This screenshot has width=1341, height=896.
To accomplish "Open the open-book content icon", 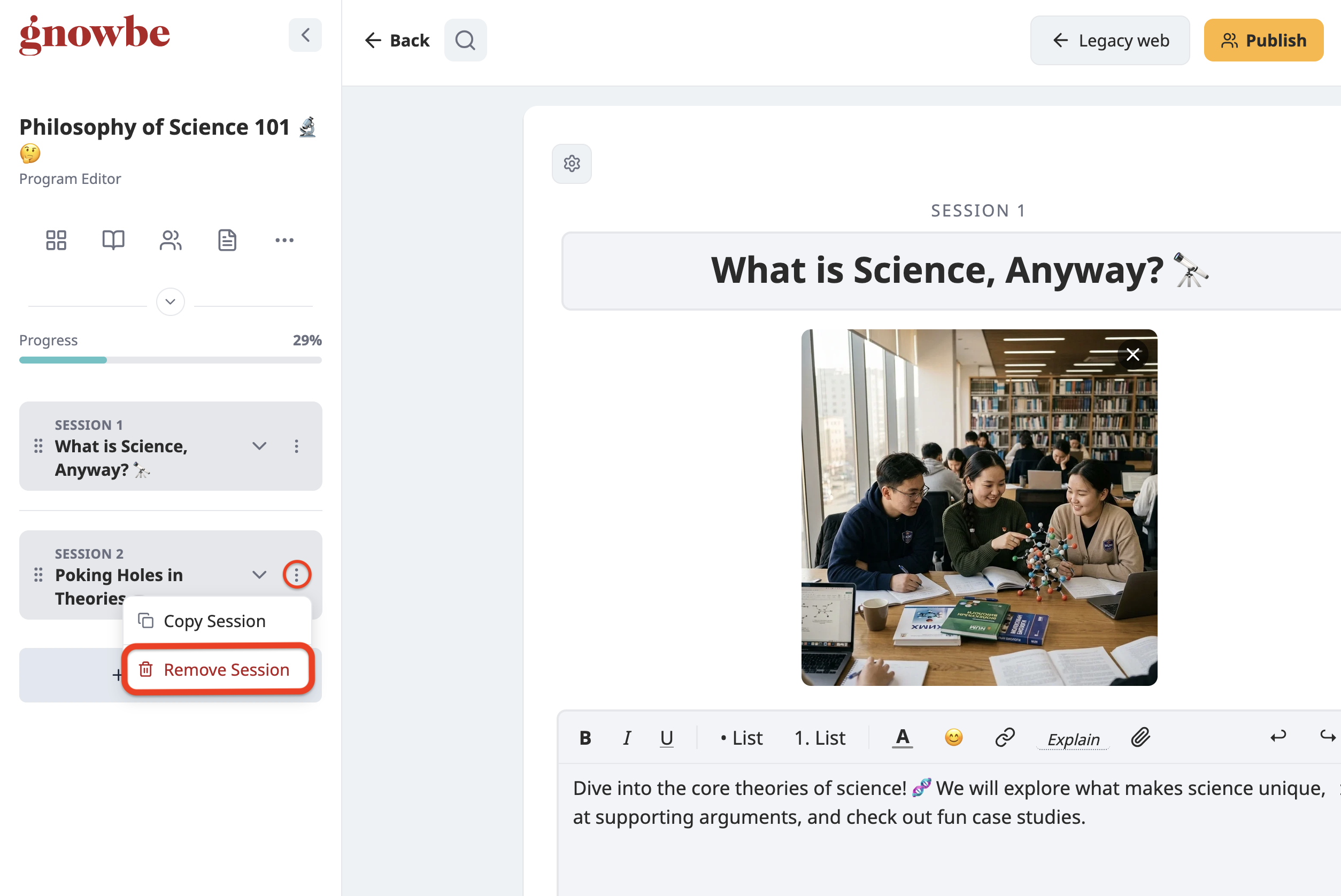I will 113,240.
